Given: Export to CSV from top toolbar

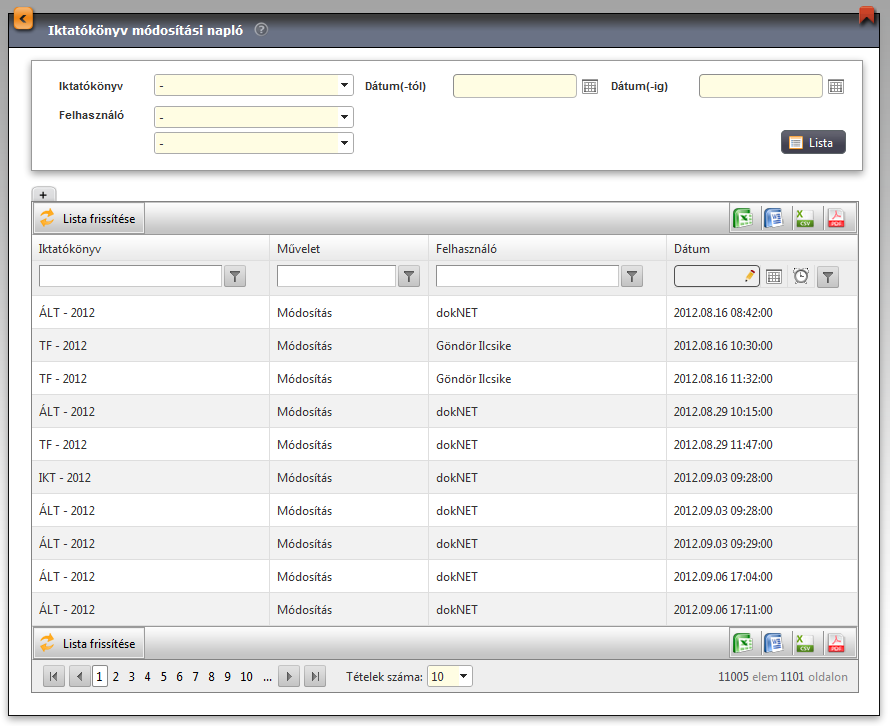Looking at the screenshot, I should 805,218.
